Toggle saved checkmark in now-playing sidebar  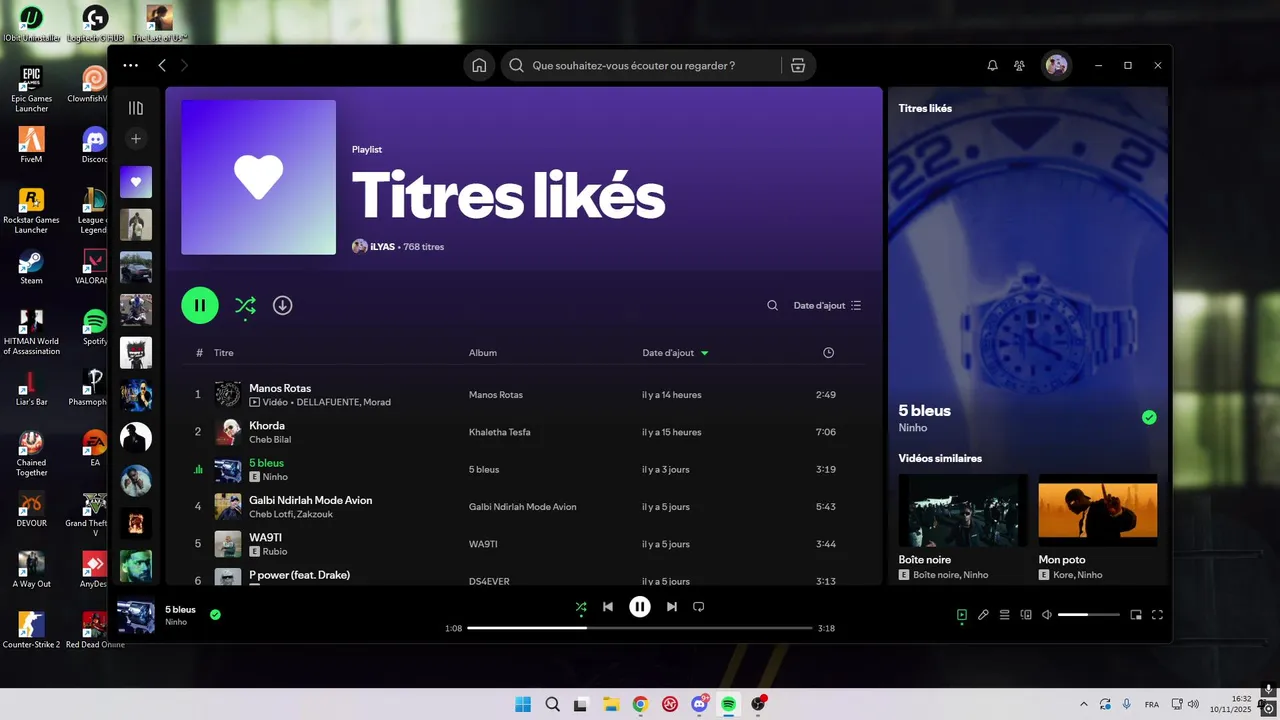tap(1149, 417)
